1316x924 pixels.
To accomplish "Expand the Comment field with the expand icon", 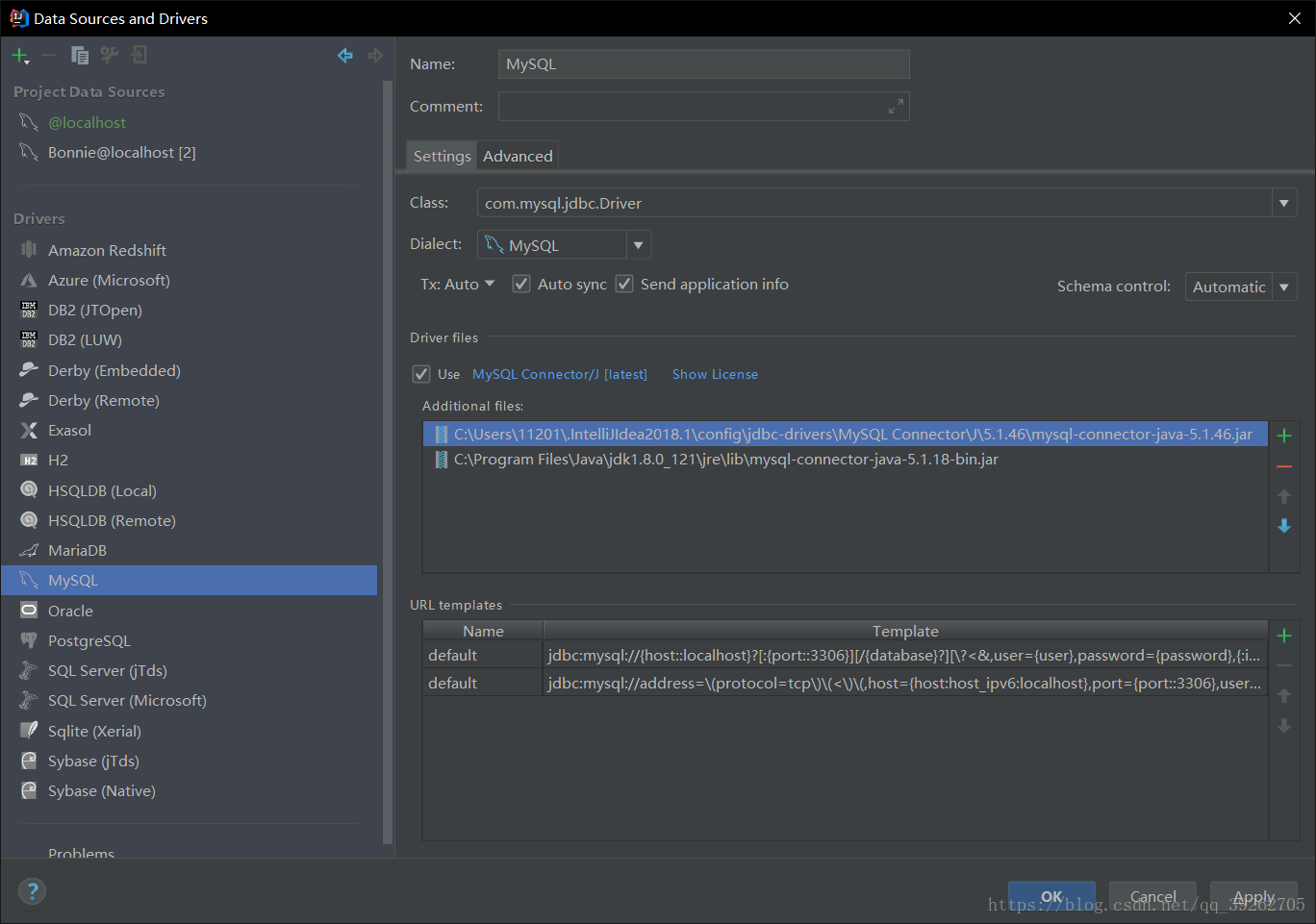I will [896, 107].
